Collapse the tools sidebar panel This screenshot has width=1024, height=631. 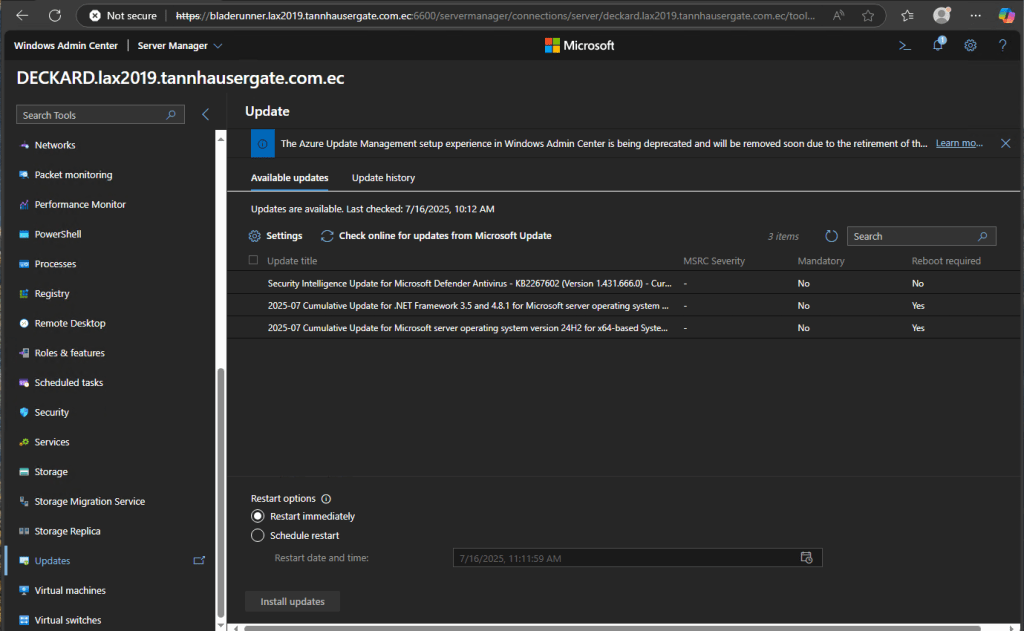[x=205, y=115]
